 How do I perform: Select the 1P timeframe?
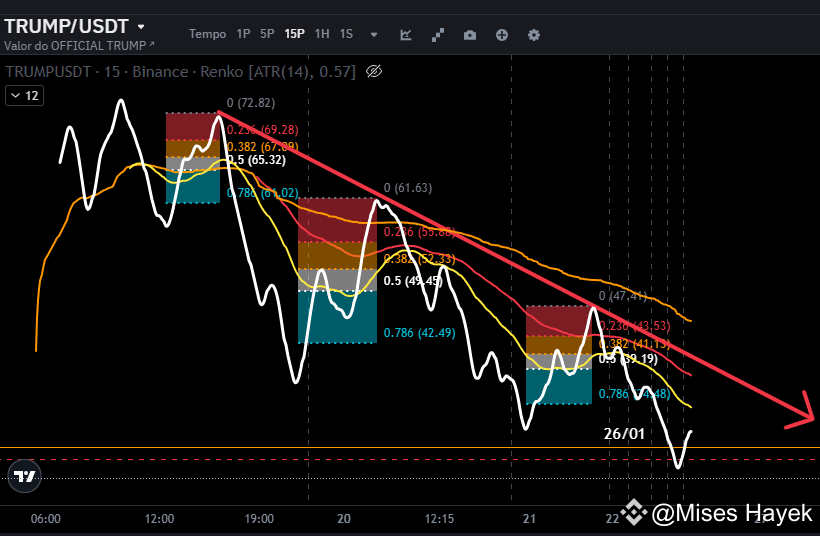(243, 34)
